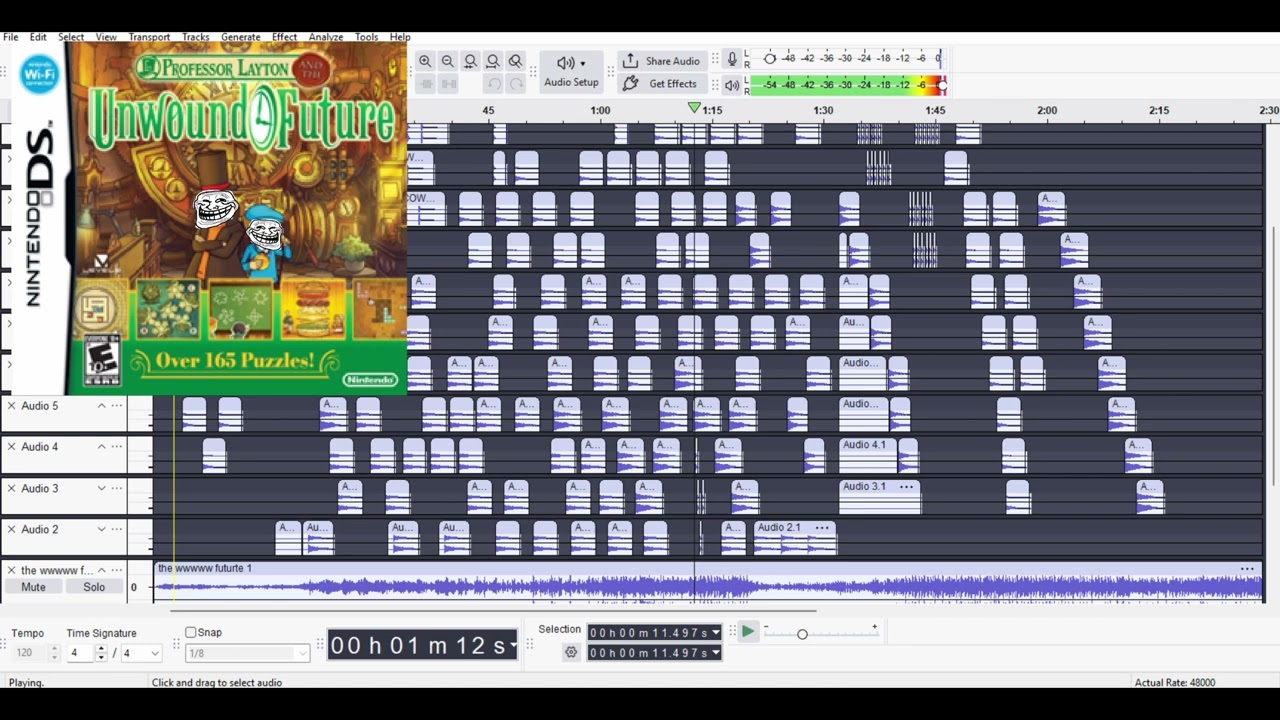Adjust the playback speed slider

point(802,633)
